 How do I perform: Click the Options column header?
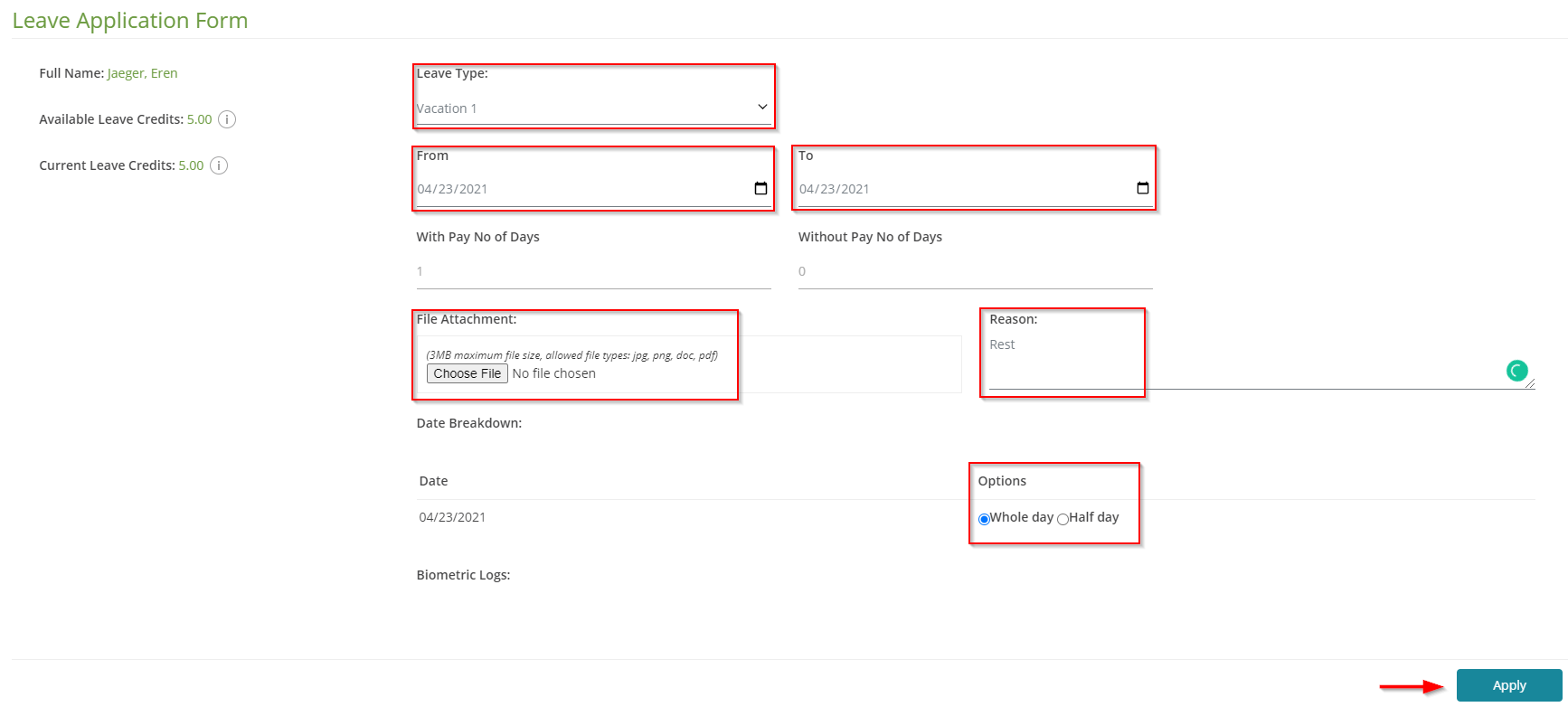[1002, 481]
